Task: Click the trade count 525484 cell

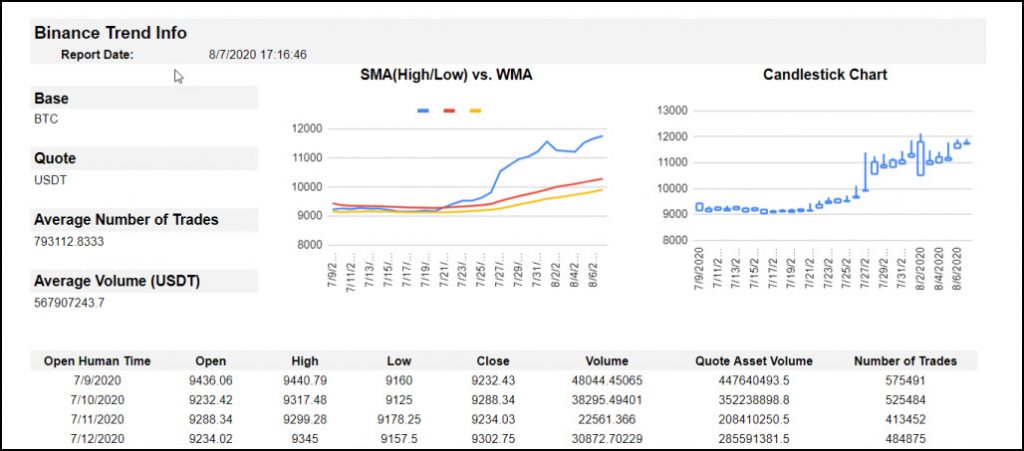Action: tap(905, 399)
